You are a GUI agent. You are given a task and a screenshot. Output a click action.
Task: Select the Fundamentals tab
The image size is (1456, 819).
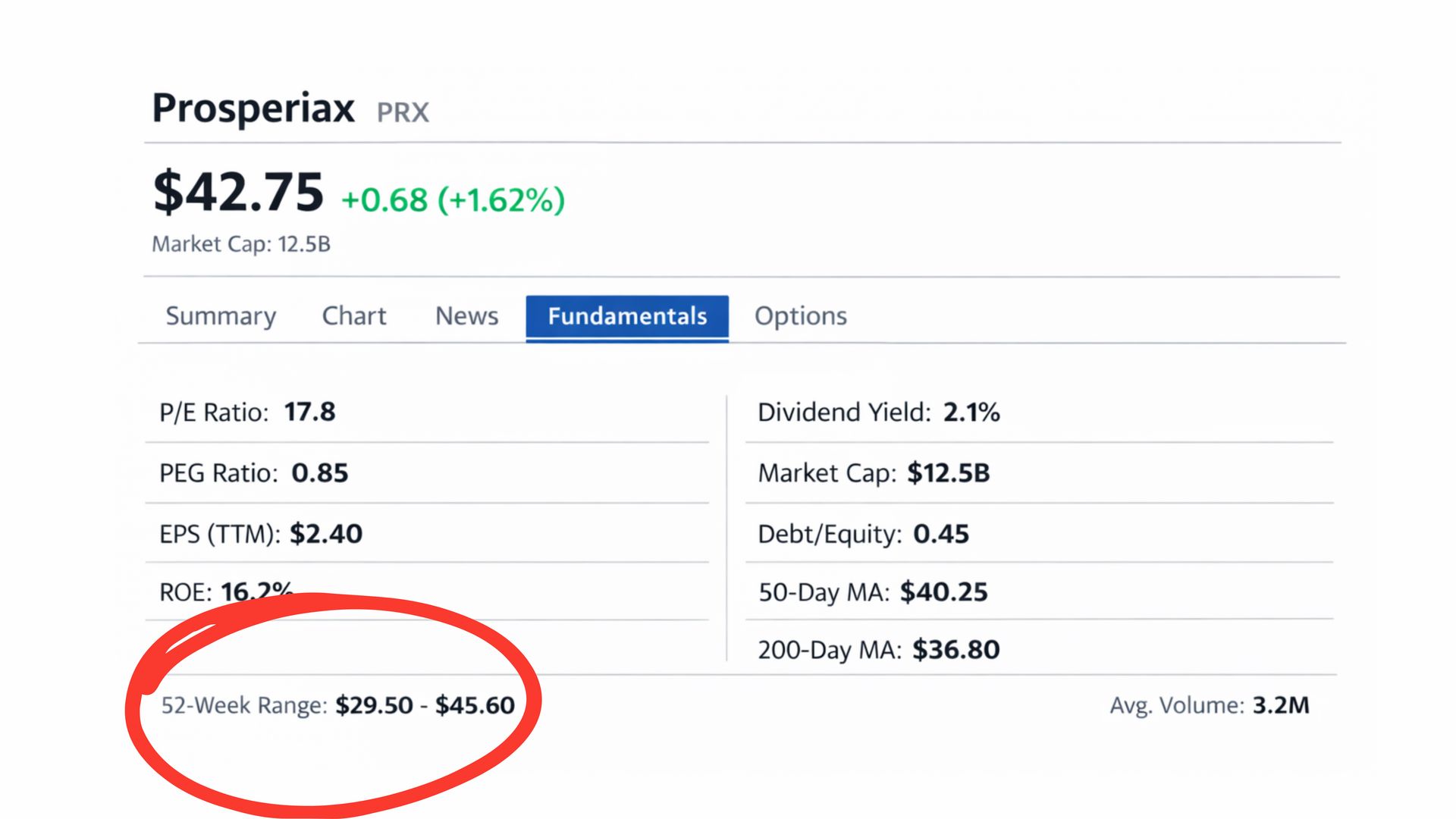tap(627, 316)
